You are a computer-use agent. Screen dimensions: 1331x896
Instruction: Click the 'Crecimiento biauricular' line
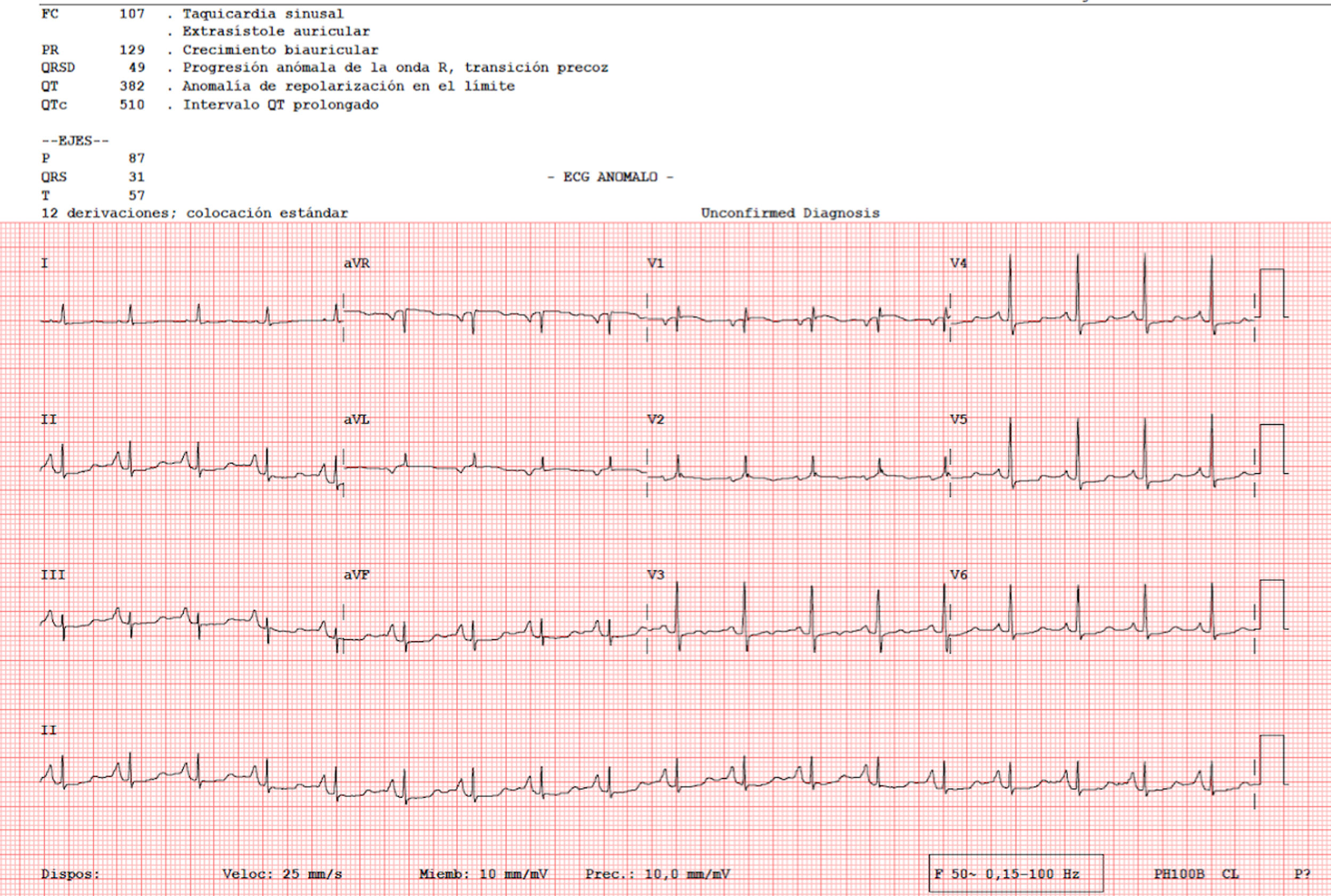(280, 50)
